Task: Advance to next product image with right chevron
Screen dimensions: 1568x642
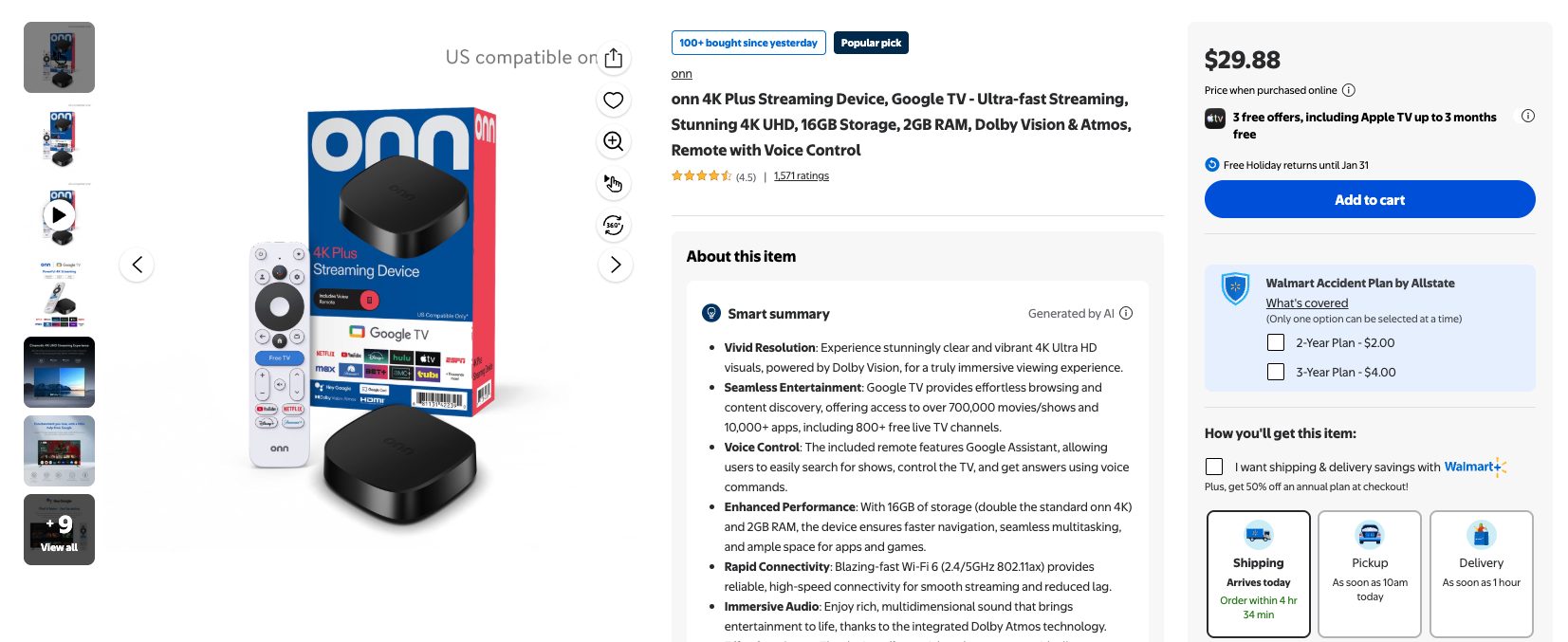Action: tap(615, 265)
